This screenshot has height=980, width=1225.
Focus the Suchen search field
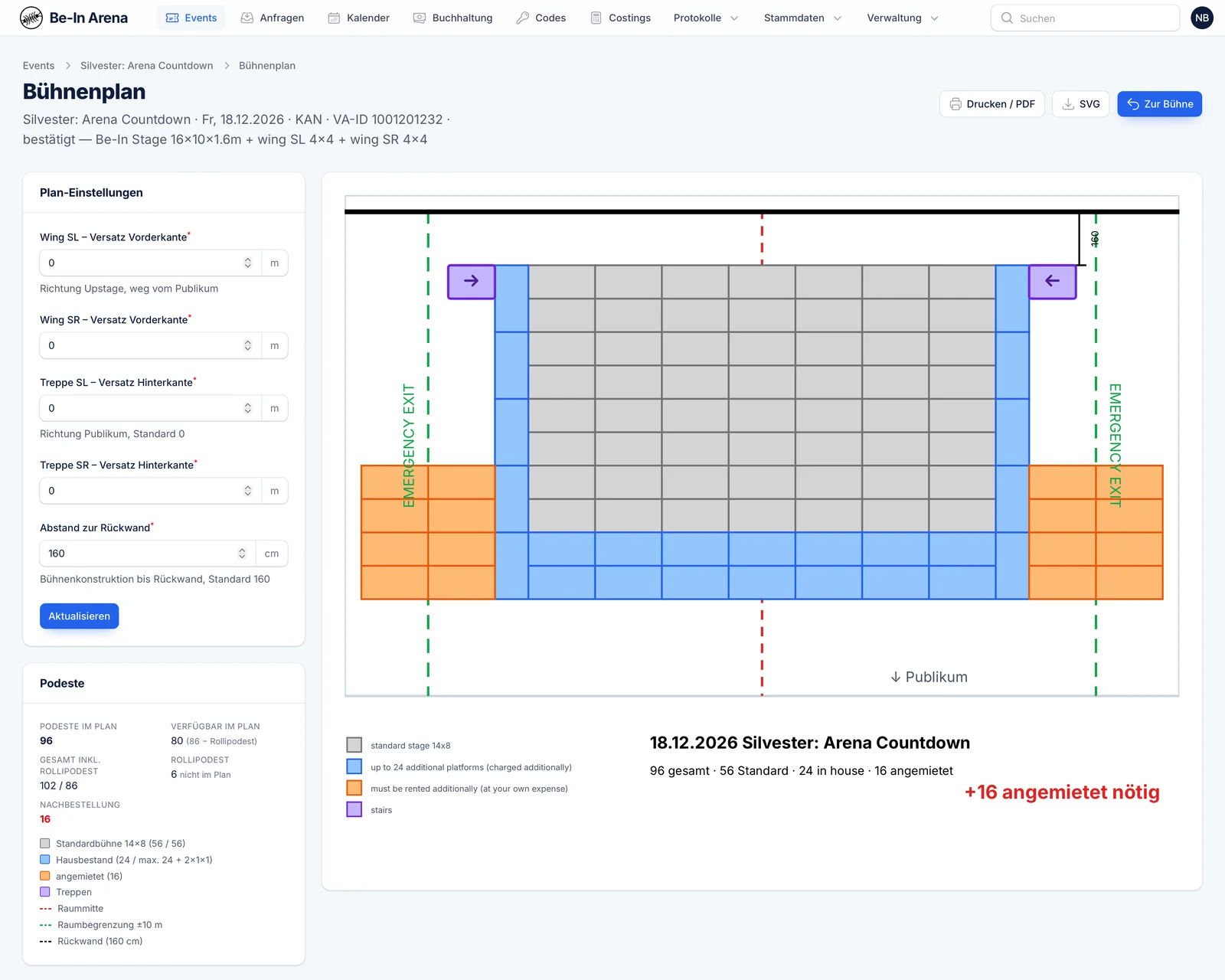(x=1086, y=18)
